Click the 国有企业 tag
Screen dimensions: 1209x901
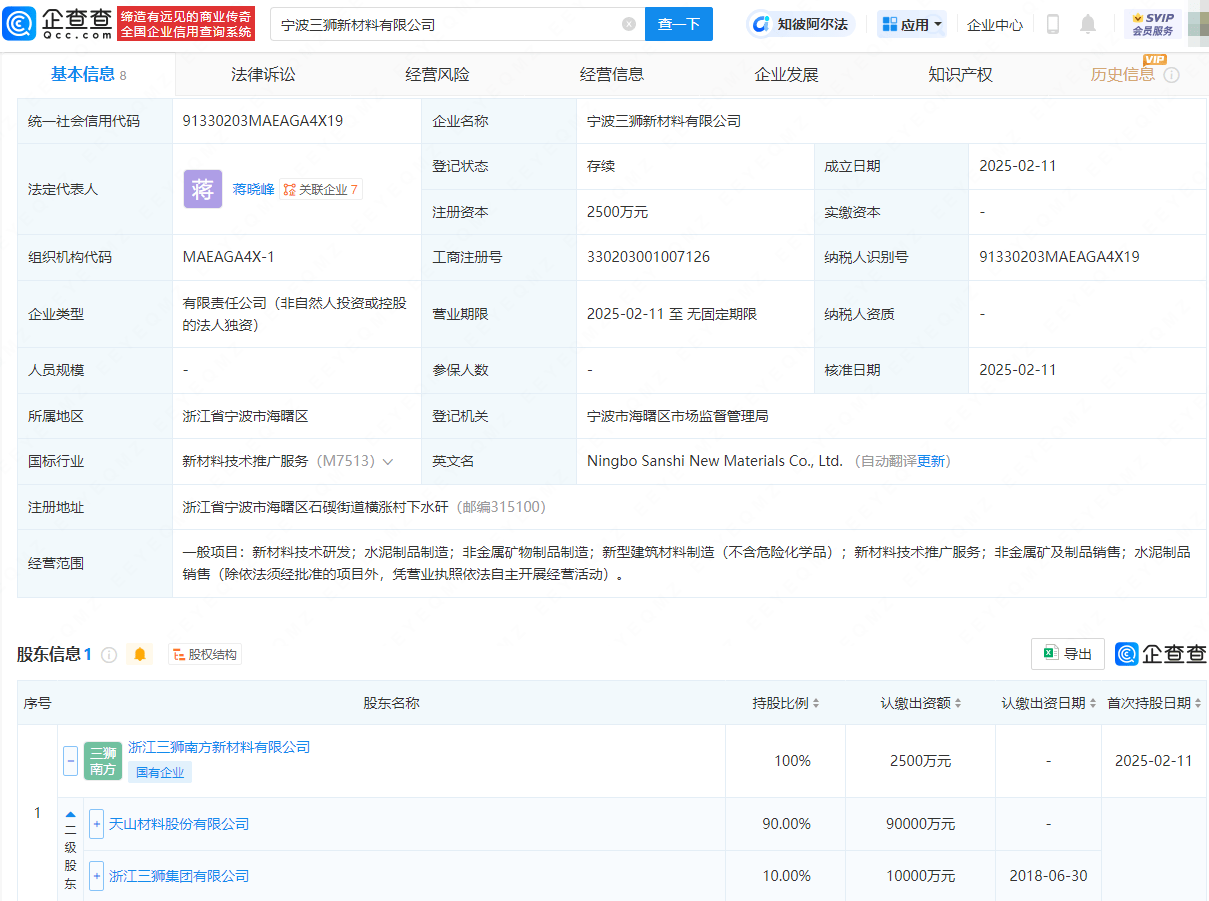(160, 773)
